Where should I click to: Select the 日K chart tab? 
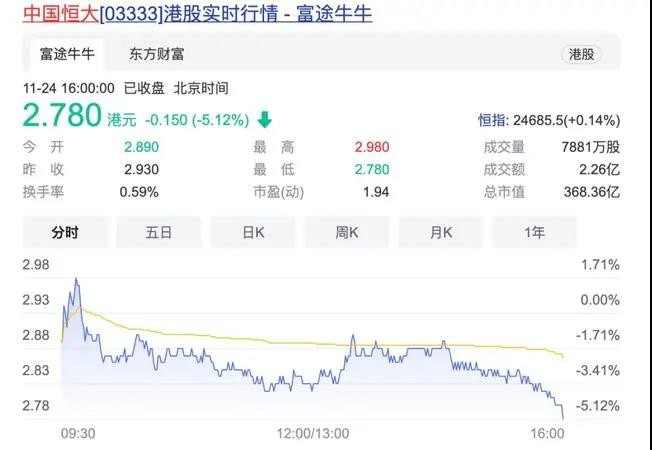tap(253, 232)
